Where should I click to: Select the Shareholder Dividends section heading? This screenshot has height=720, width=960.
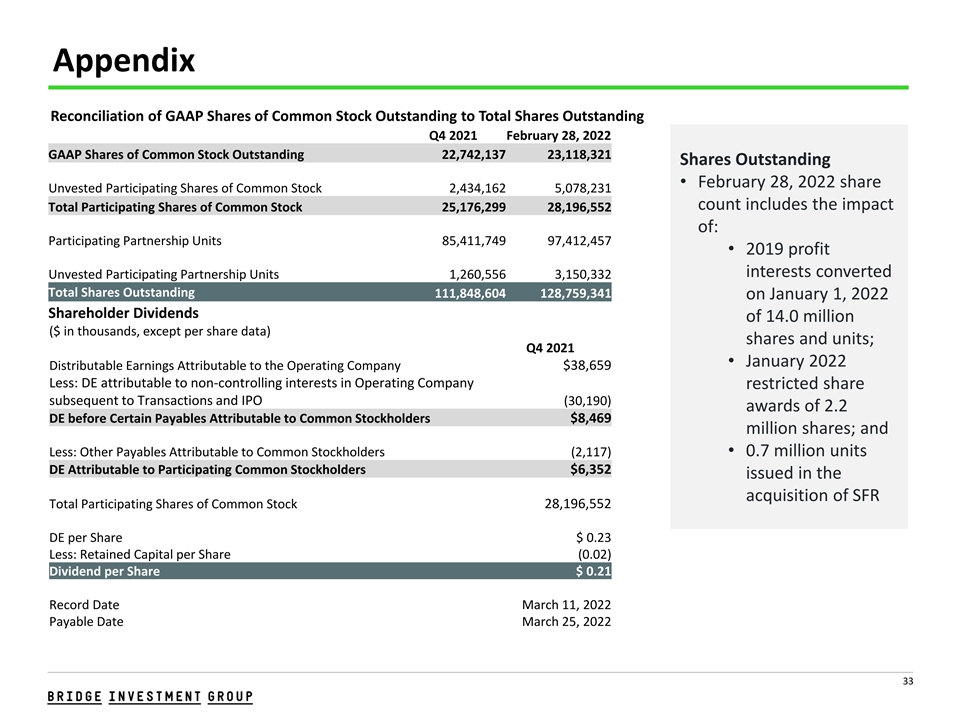124,313
